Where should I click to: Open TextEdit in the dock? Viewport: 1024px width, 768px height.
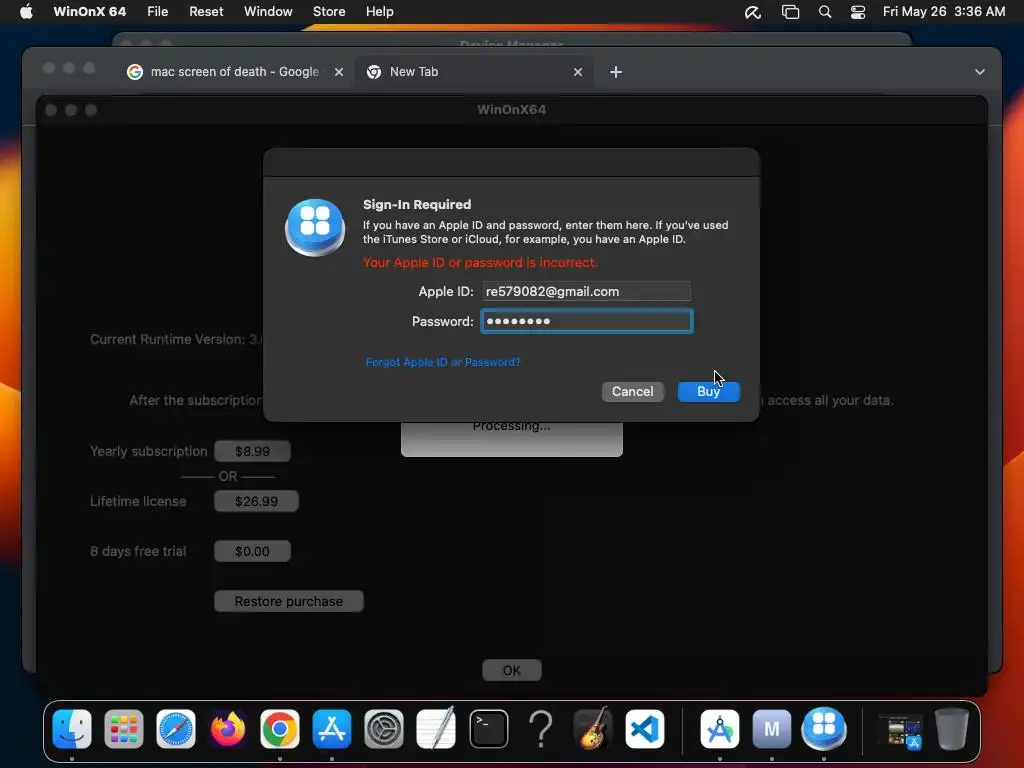[x=436, y=729]
